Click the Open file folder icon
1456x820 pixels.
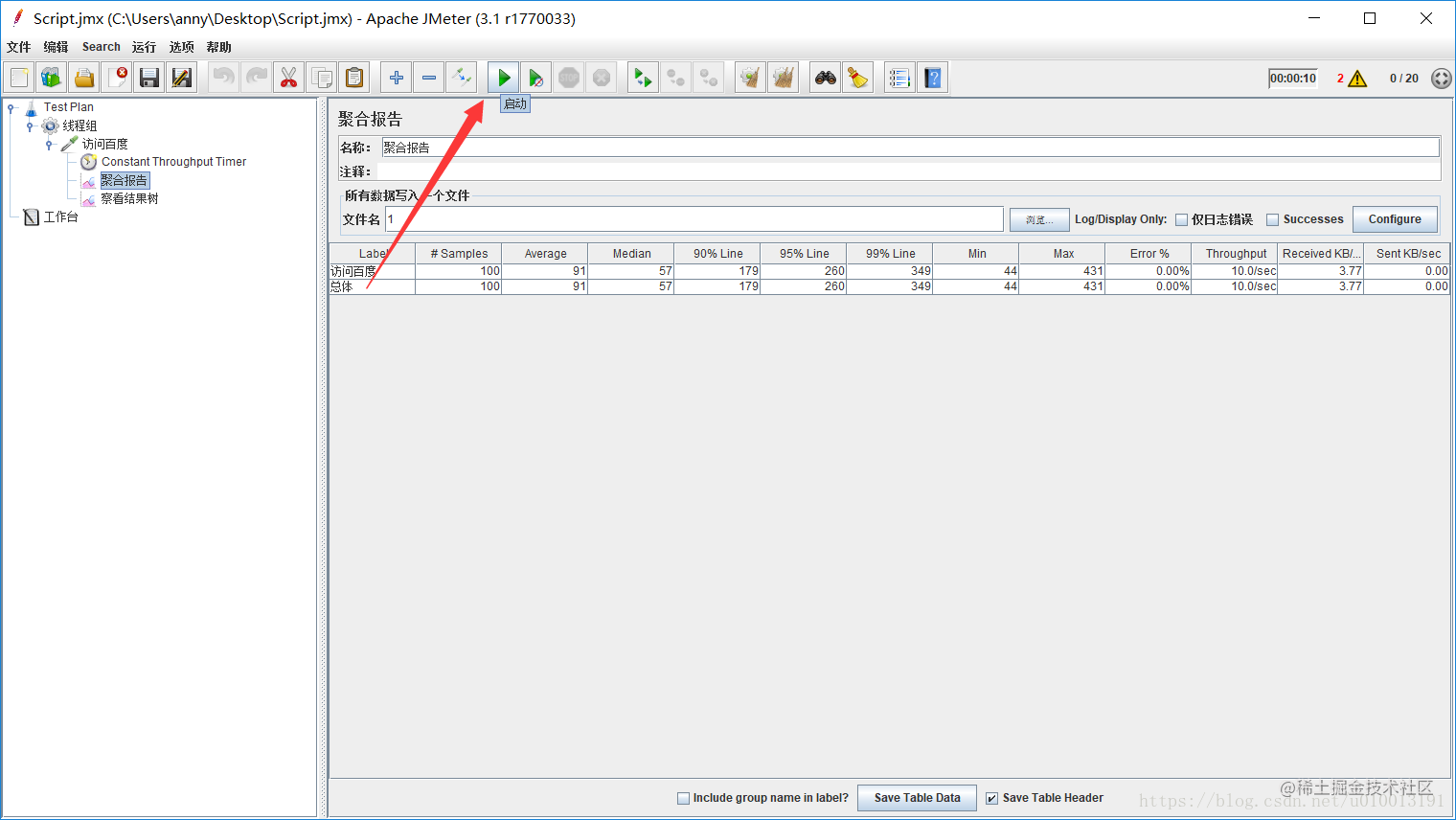[84, 78]
